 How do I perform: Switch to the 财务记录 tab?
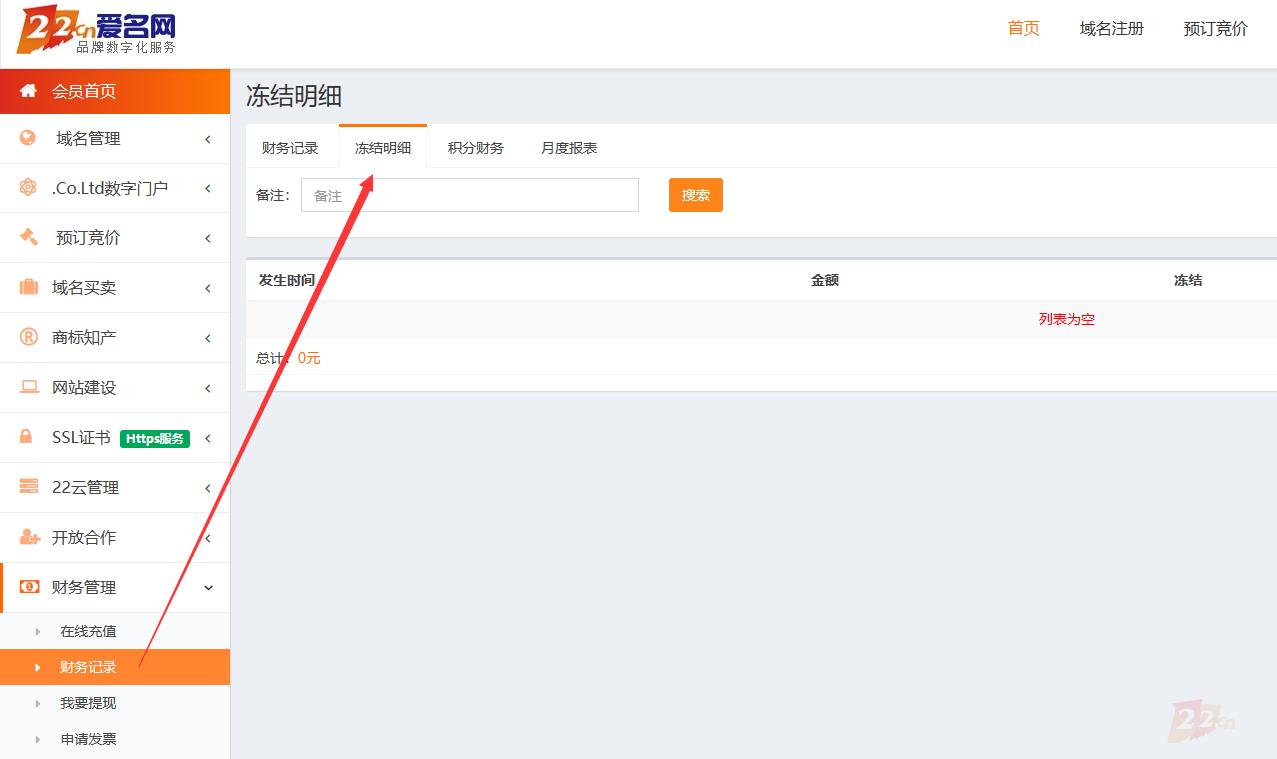click(x=290, y=148)
